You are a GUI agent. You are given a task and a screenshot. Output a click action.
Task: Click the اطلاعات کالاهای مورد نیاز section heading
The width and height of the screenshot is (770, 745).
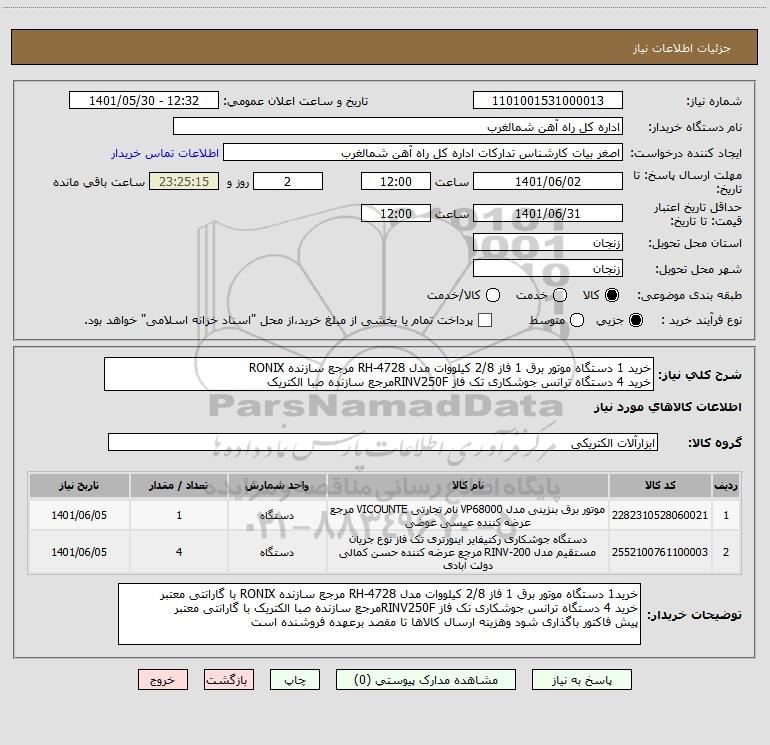[668, 407]
